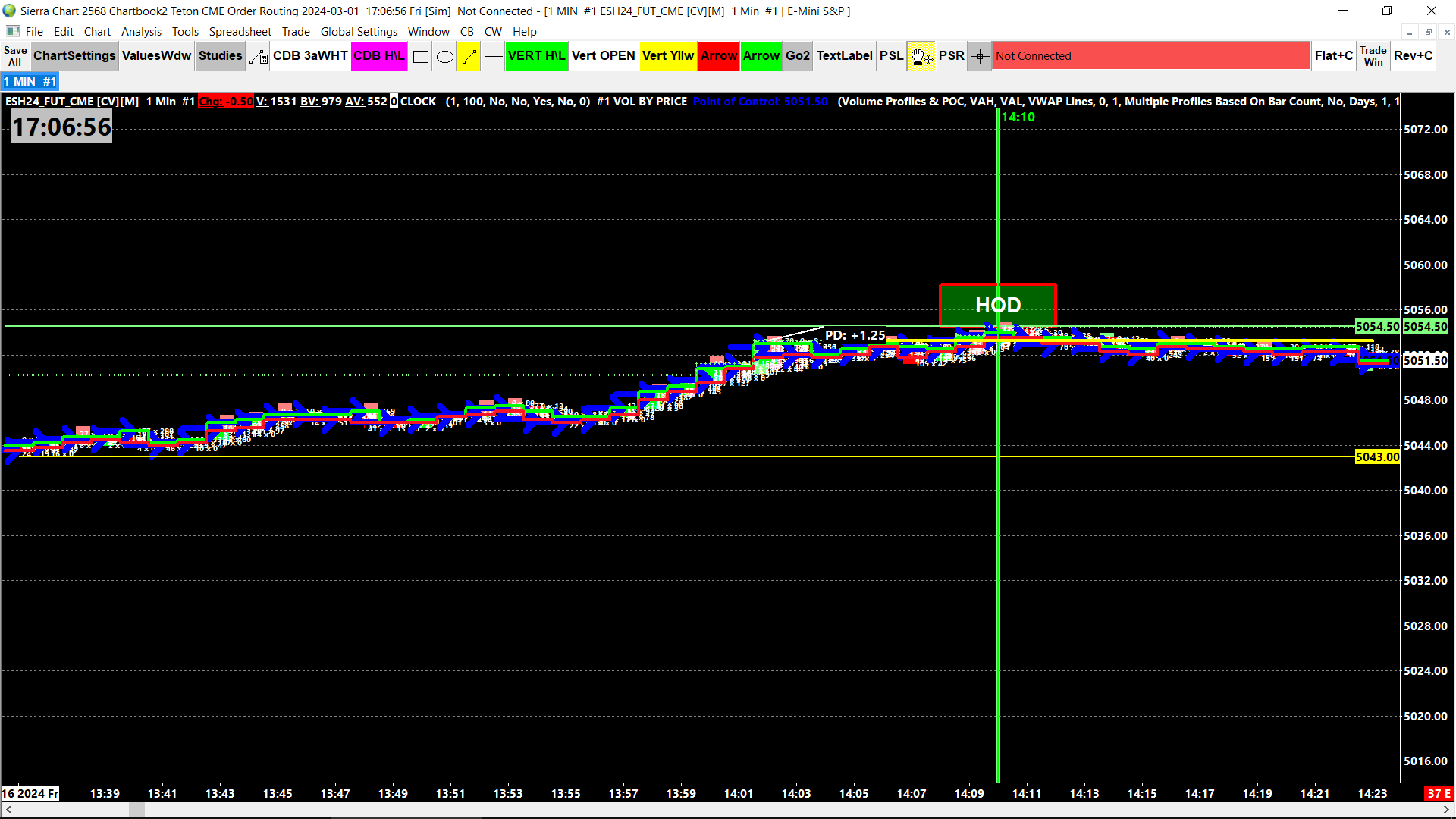The width and height of the screenshot is (1456, 819).
Task: Toggle the Studies toolbar button
Action: 220,56
